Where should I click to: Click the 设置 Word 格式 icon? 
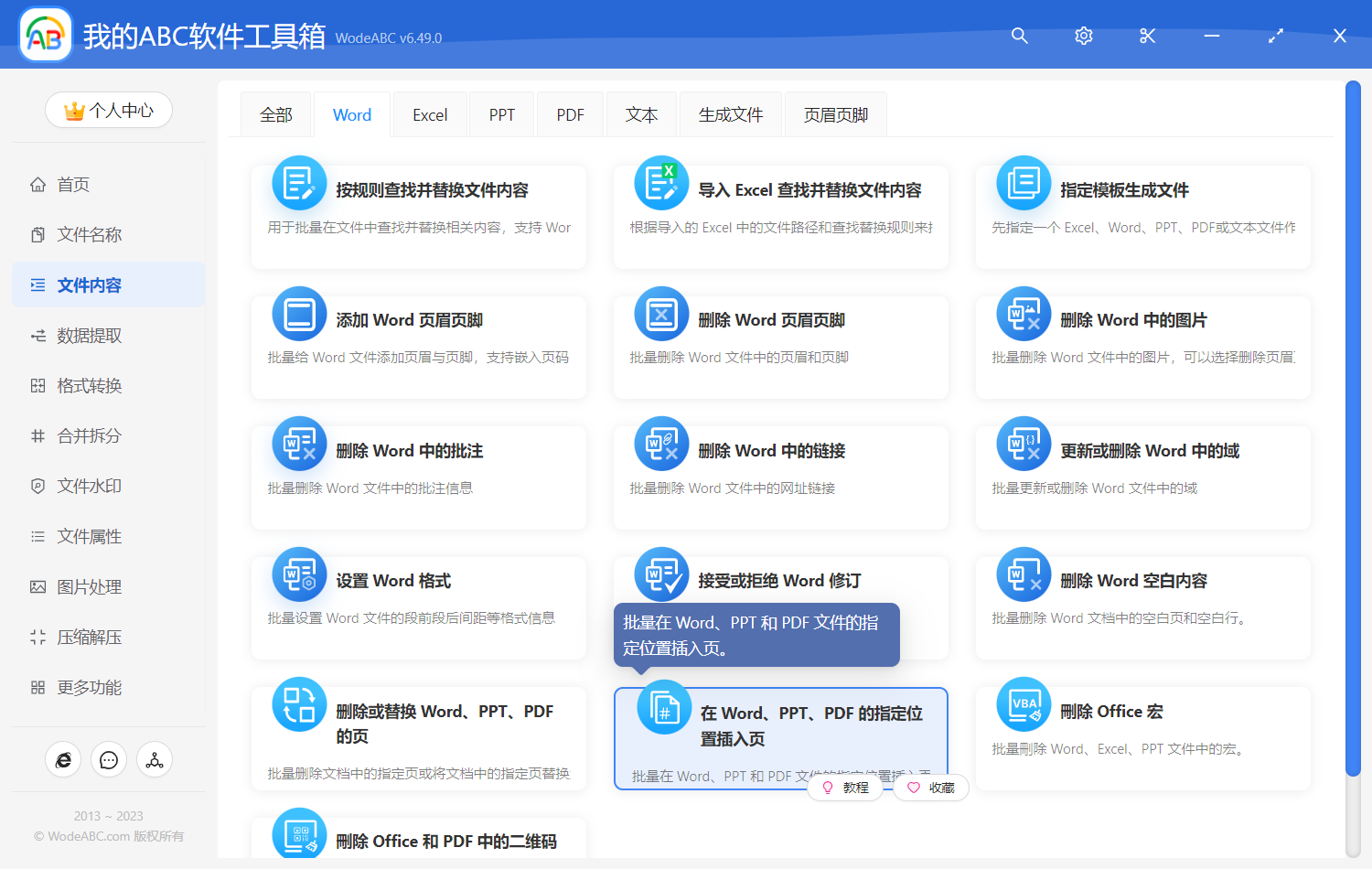pyautogui.click(x=299, y=574)
